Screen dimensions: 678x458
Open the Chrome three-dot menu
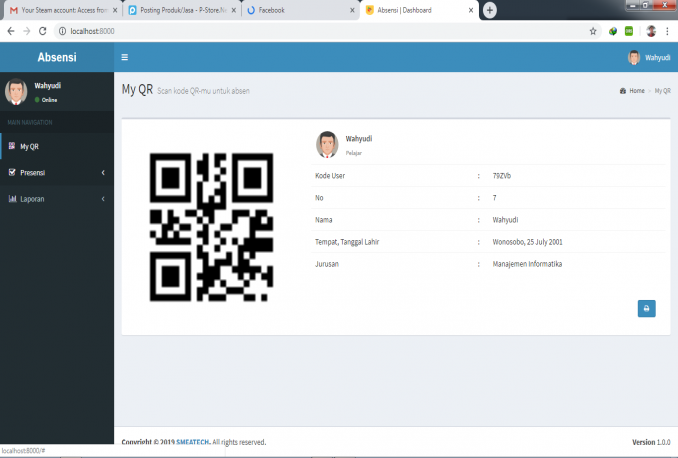point(667,31)
